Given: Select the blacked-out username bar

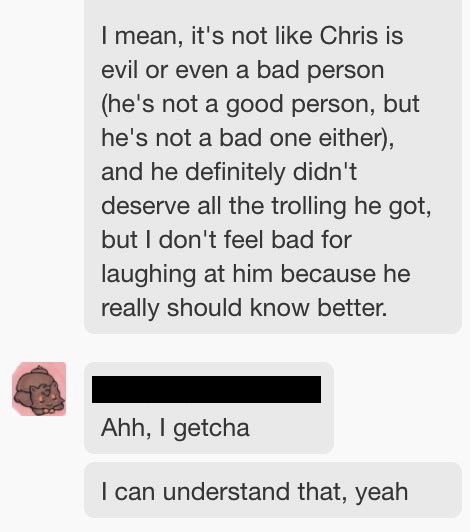Looking at the screenshot, I should click(206, 390).
